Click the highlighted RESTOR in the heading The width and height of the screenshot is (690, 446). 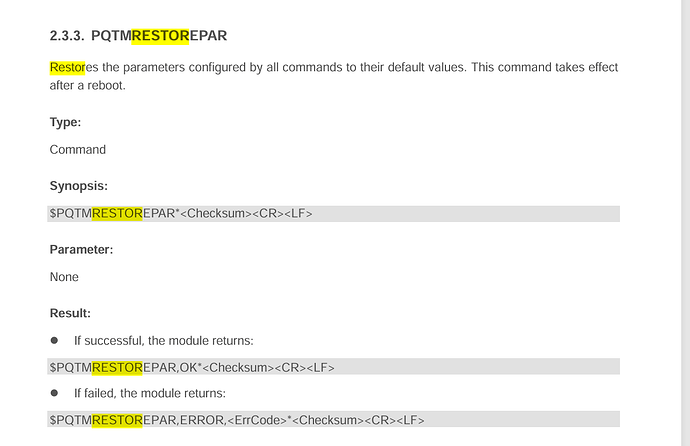pos(160,36)
